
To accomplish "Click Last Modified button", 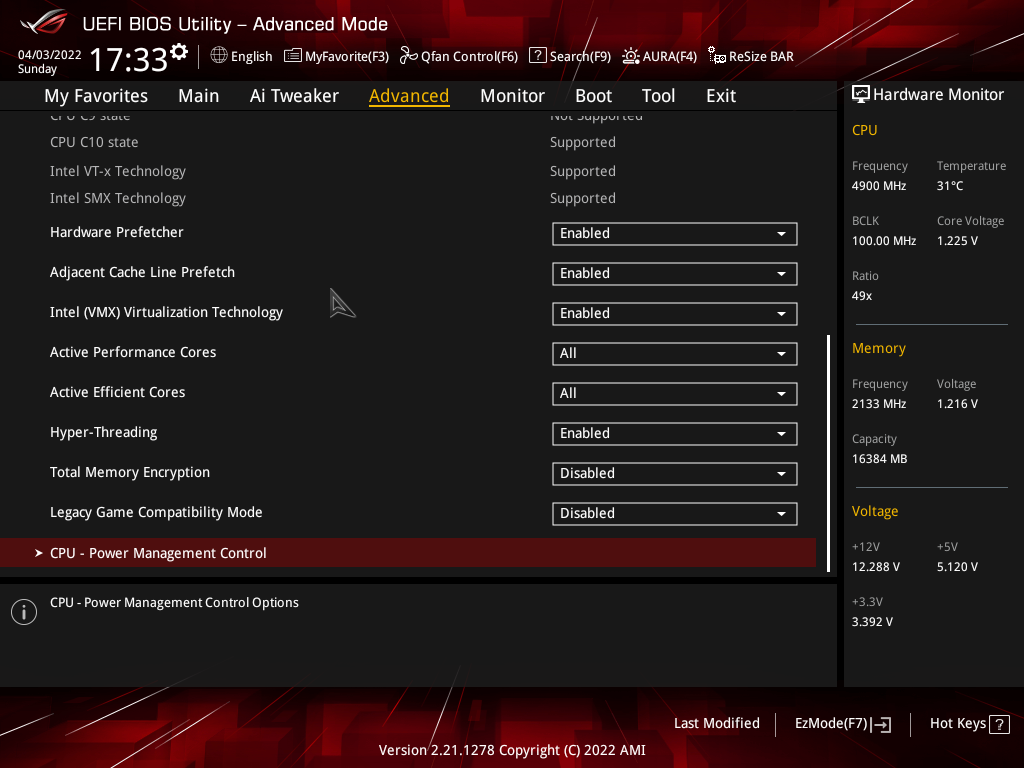I will (x=716, y=724).
